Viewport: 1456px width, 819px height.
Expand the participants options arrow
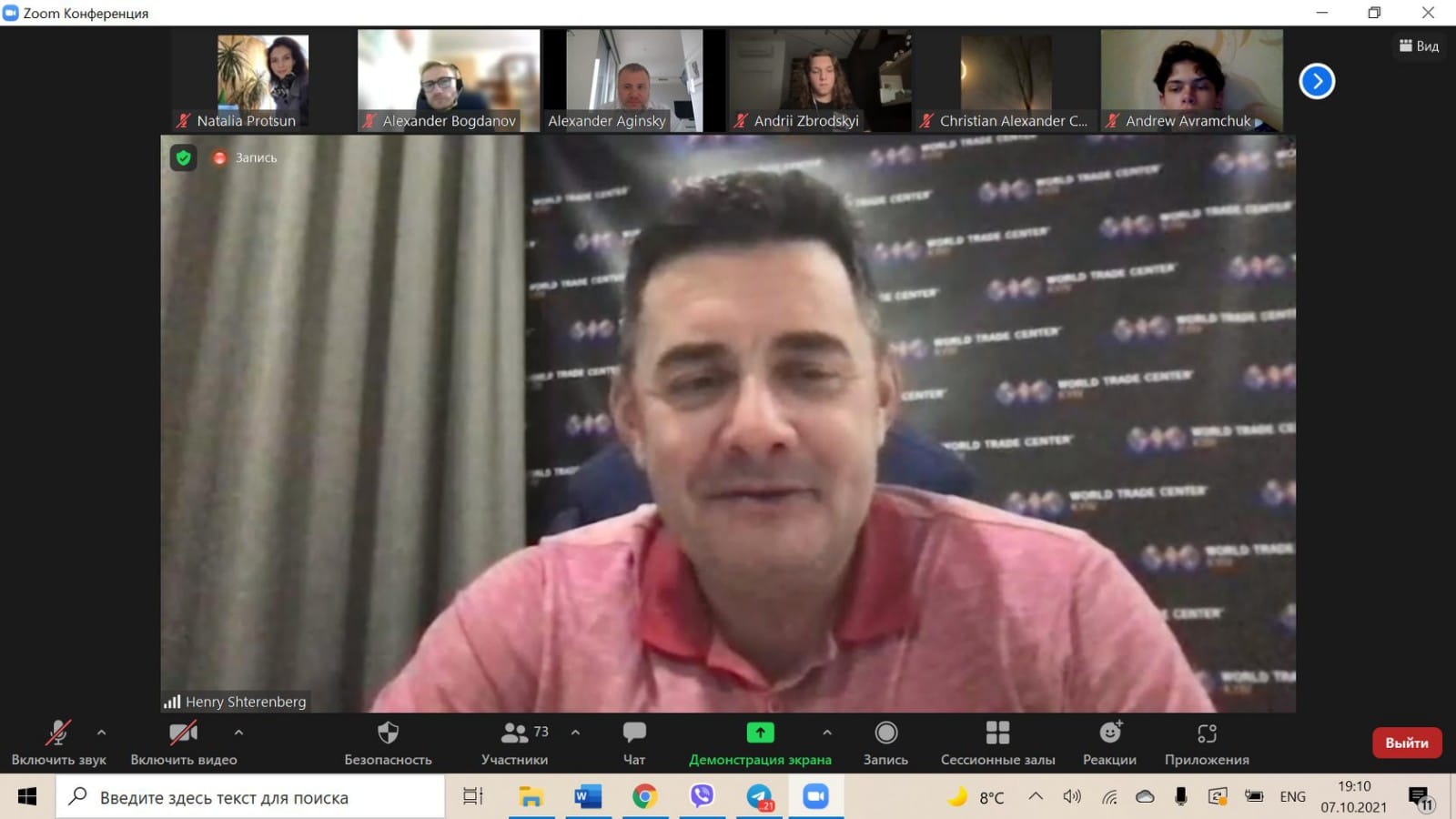tap(575, 732)
